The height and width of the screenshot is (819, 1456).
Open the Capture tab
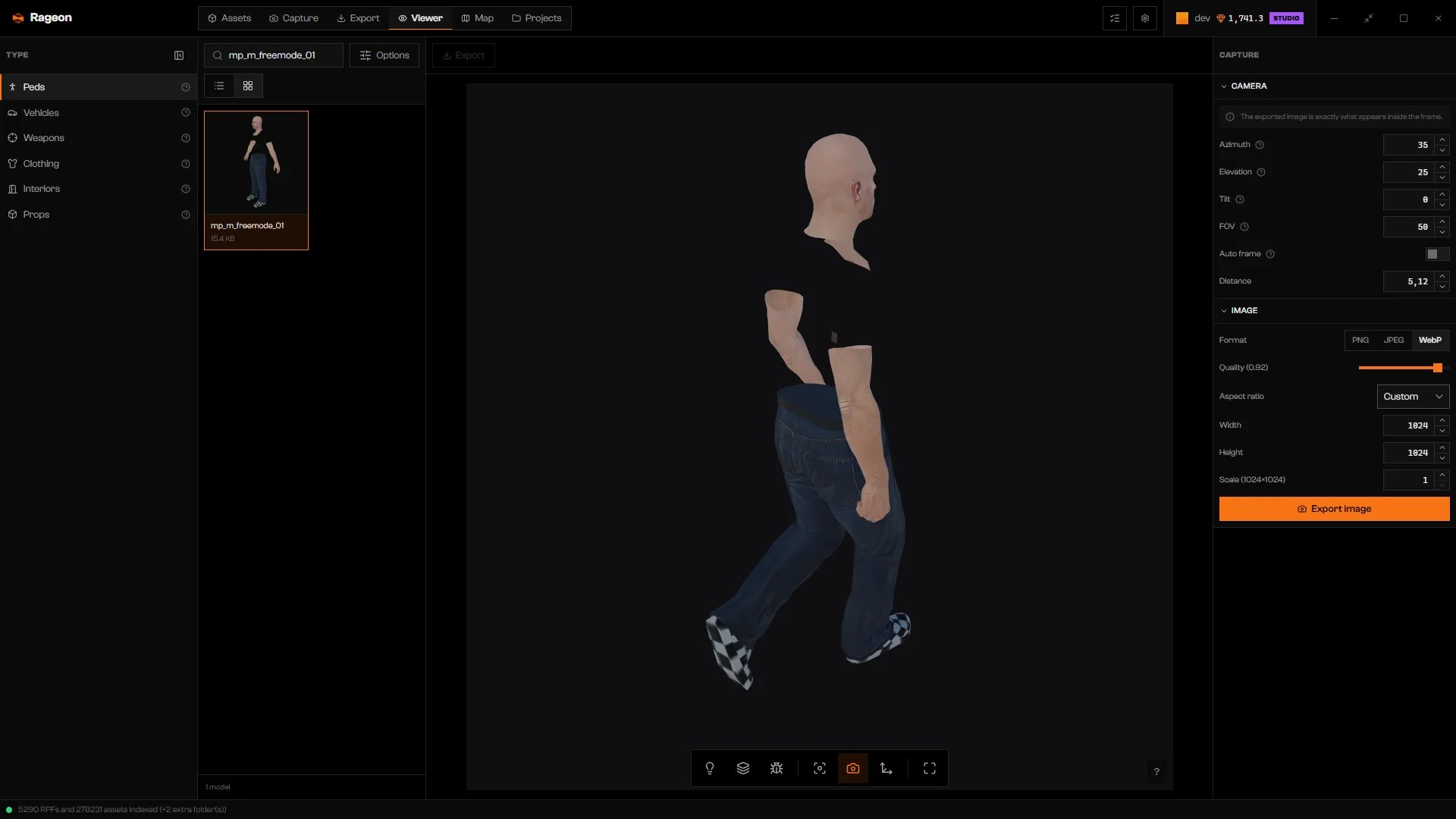[x=293, y=18]
